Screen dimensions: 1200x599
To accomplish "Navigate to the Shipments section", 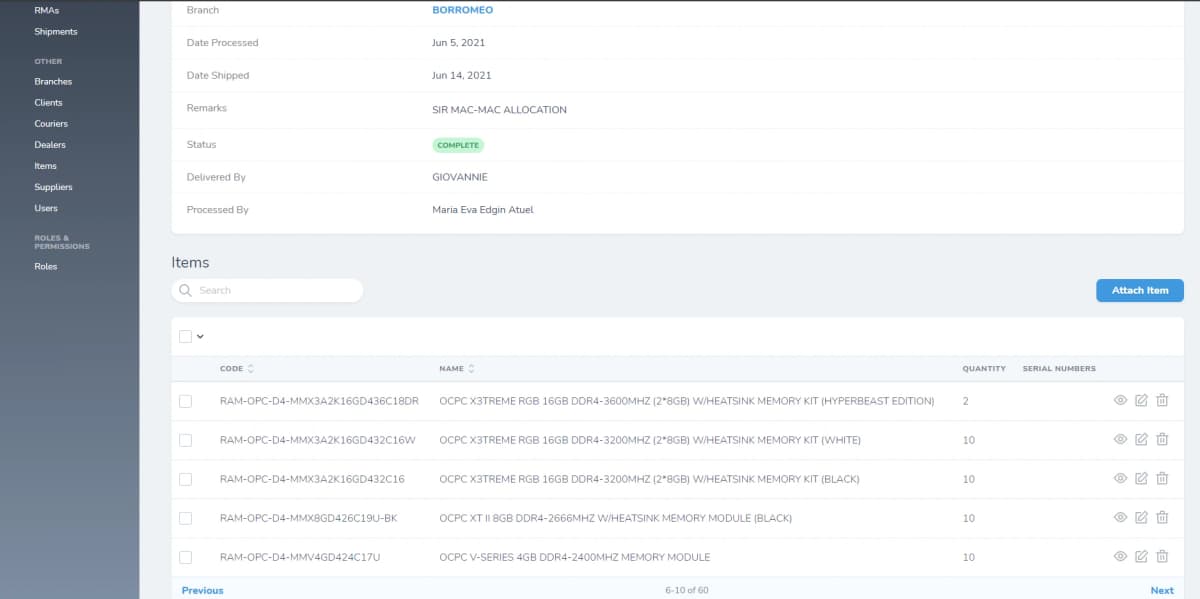I will pos(57,31).
